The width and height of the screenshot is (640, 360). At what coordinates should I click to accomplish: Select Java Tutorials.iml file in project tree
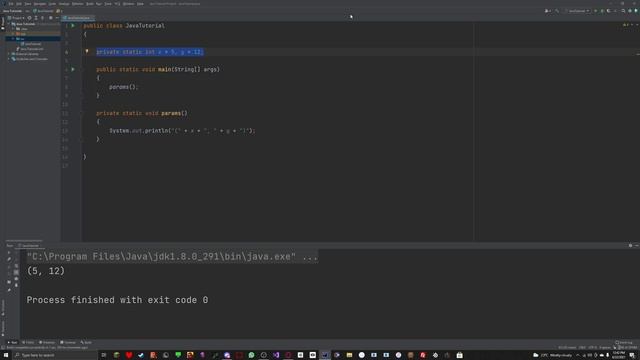click(30, 49)
